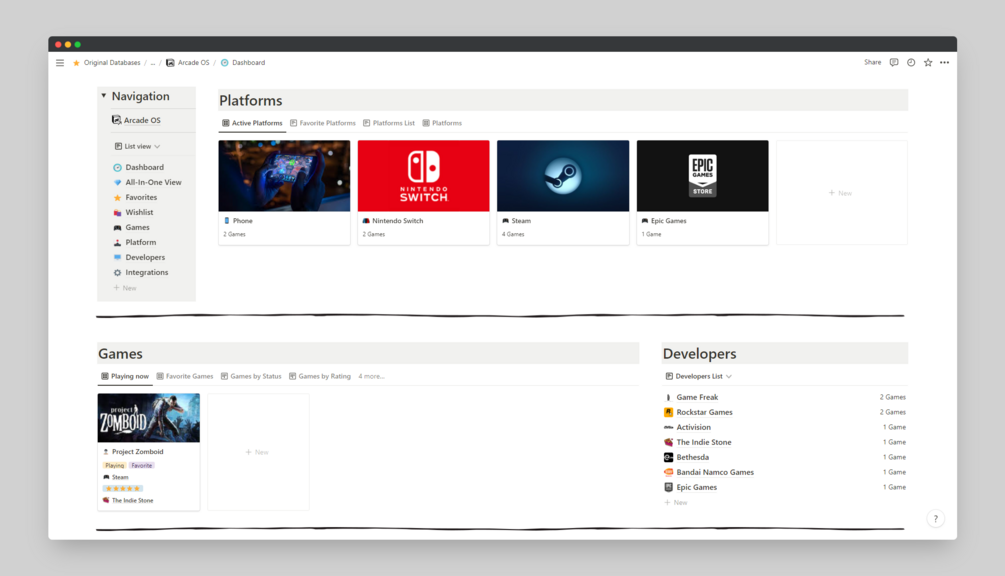
Task: Click the Game Freak developer icon
Action: 669,397
